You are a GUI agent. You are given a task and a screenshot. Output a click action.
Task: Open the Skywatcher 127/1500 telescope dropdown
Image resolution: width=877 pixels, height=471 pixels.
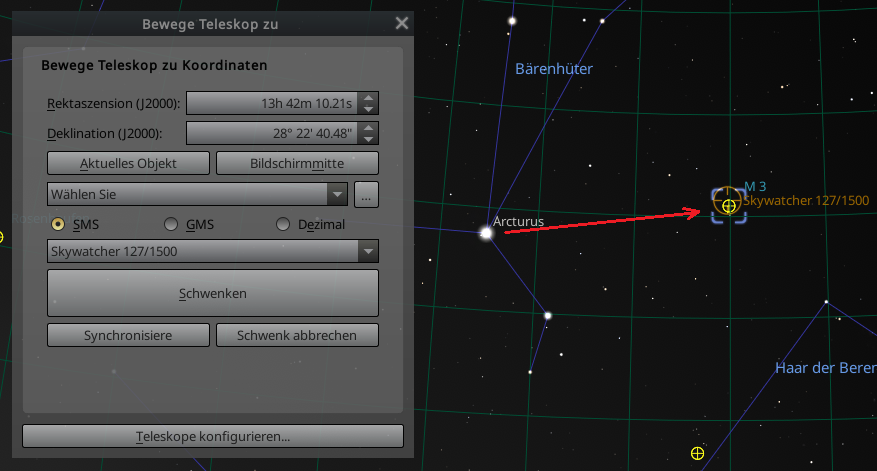click(213, 251)
